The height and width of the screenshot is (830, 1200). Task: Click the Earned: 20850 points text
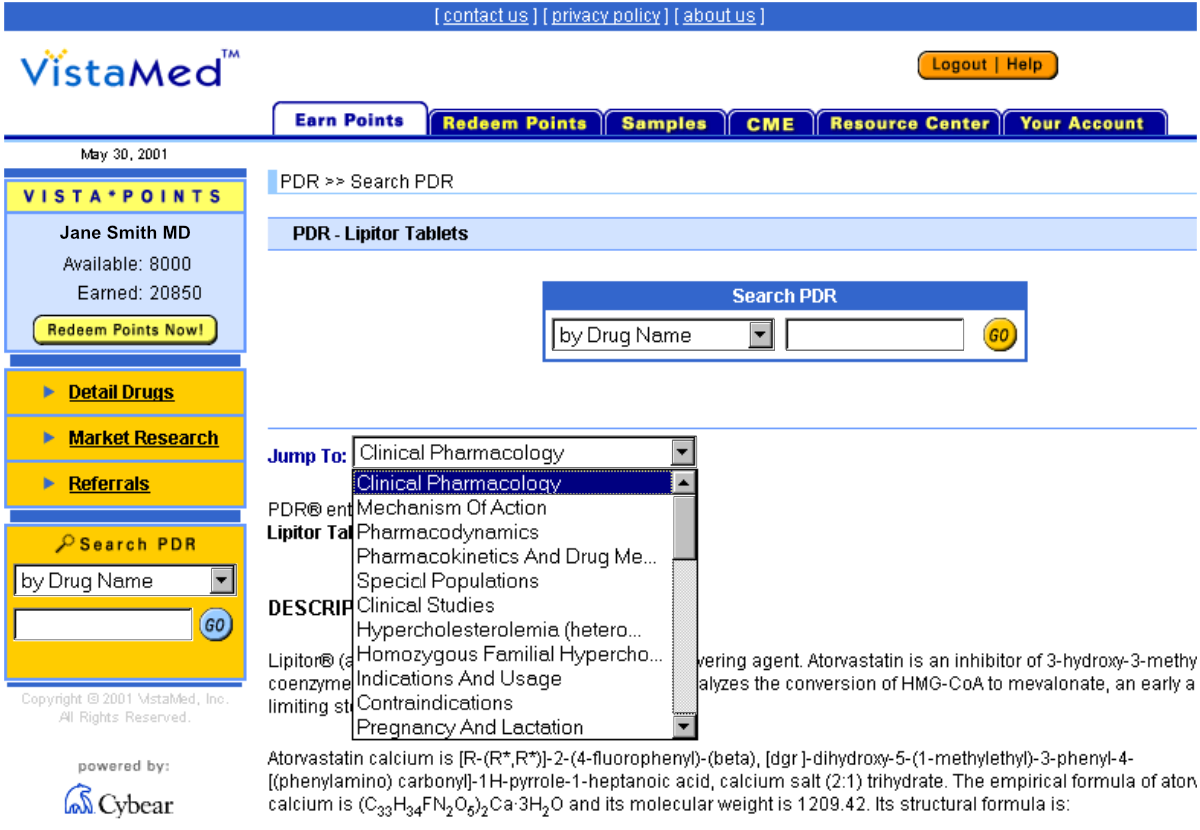coord(139,293)
